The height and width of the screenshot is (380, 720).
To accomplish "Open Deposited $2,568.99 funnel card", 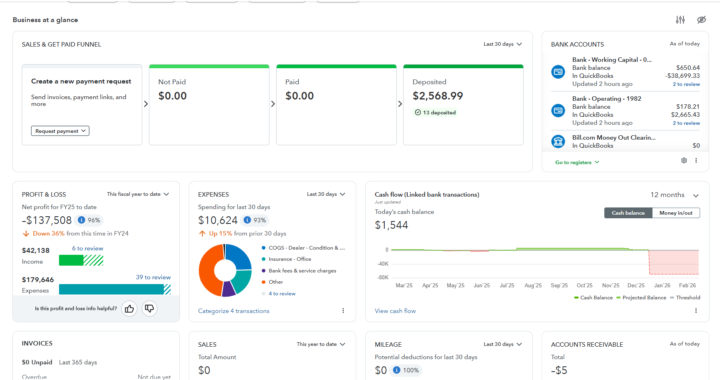I will 463,105.
